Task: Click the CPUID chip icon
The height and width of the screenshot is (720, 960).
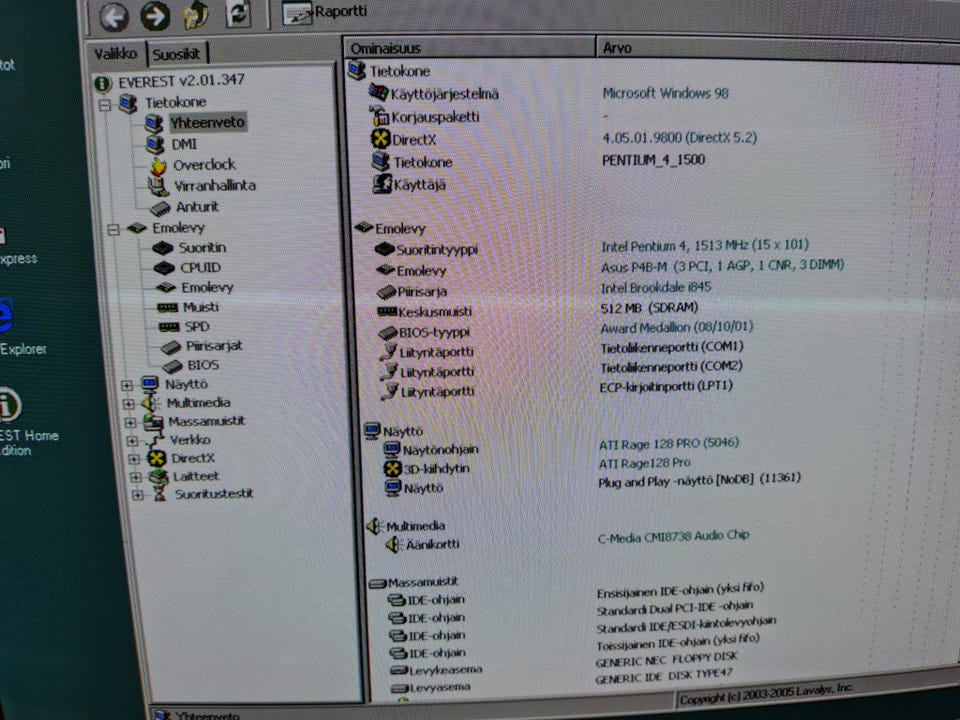Action: [164, 268]
